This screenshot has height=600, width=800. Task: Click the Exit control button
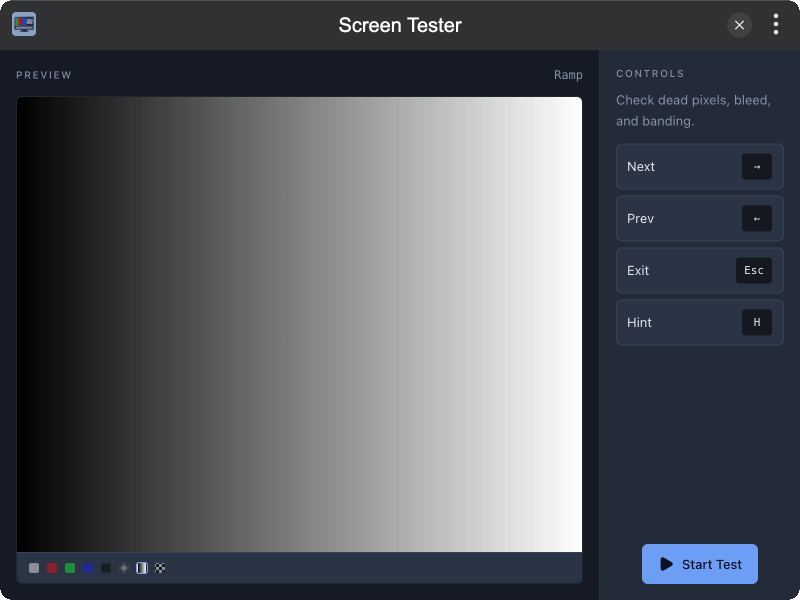click(699, 270)
